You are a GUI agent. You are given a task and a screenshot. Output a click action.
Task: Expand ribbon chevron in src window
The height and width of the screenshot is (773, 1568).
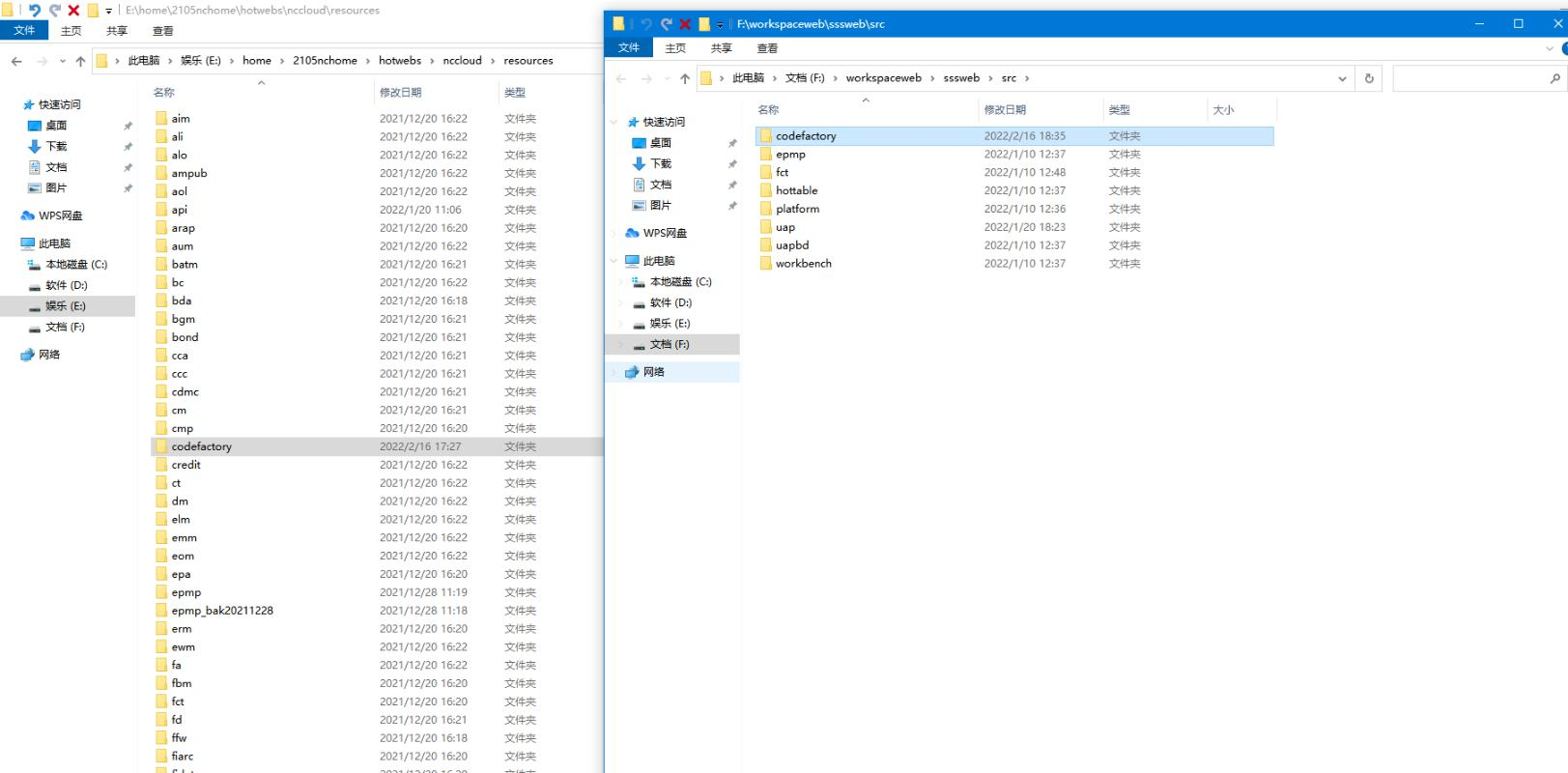click(1550, 48)
